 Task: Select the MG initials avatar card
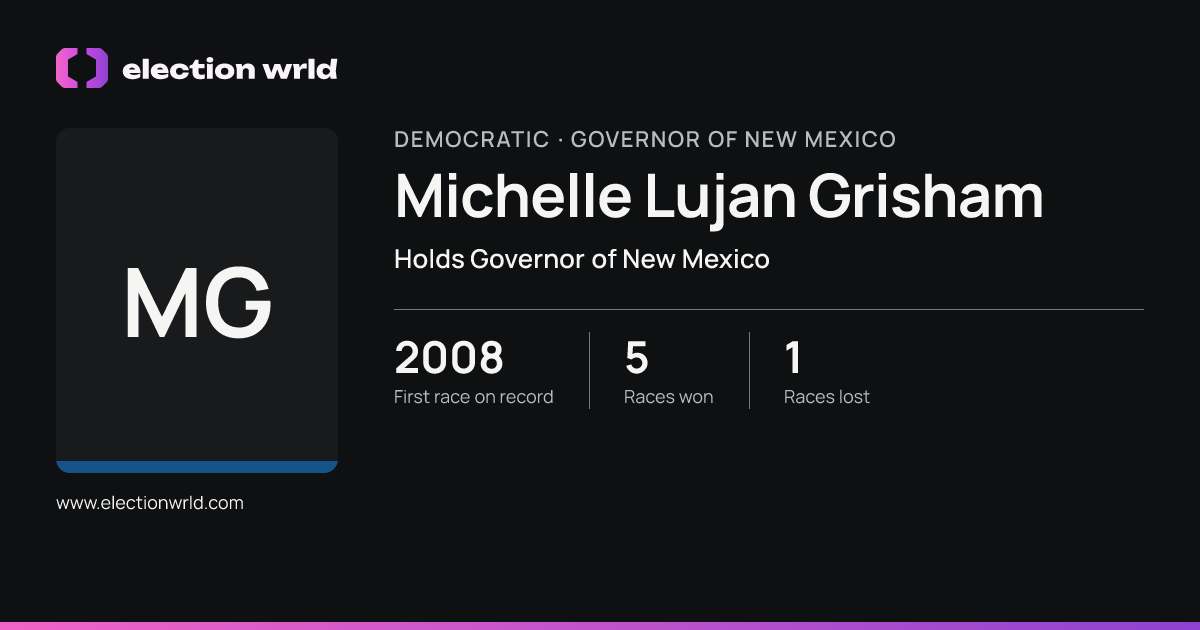click(197, 300)
